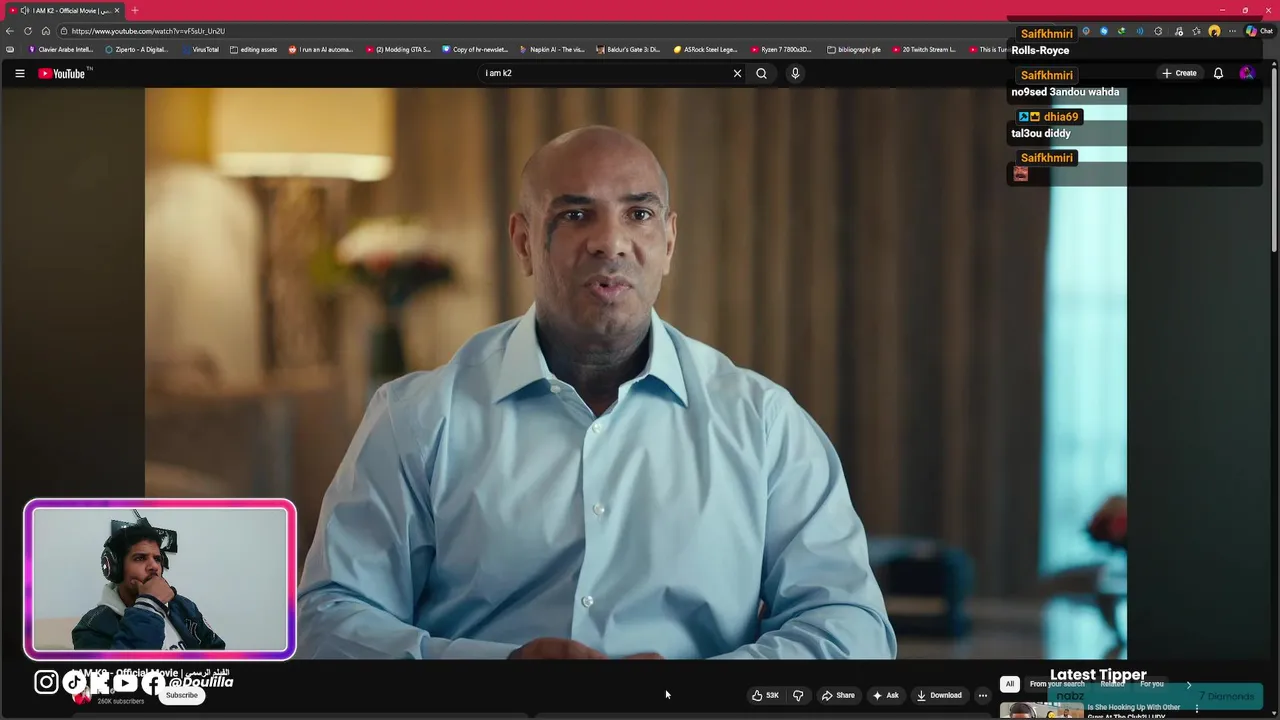This screenshot has width=1280, height=720.
Task: Select the 'Related' chip
Action: [x=1112, y=684]
